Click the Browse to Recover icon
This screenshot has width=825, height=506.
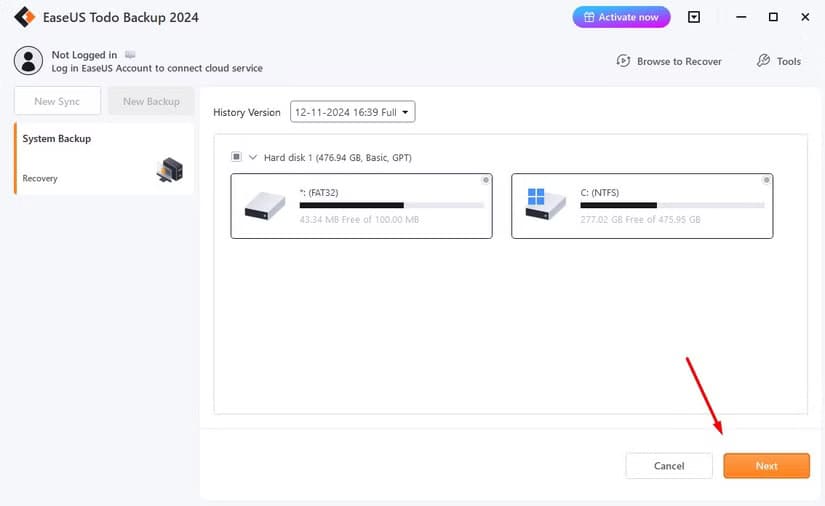tap(623, 61)
